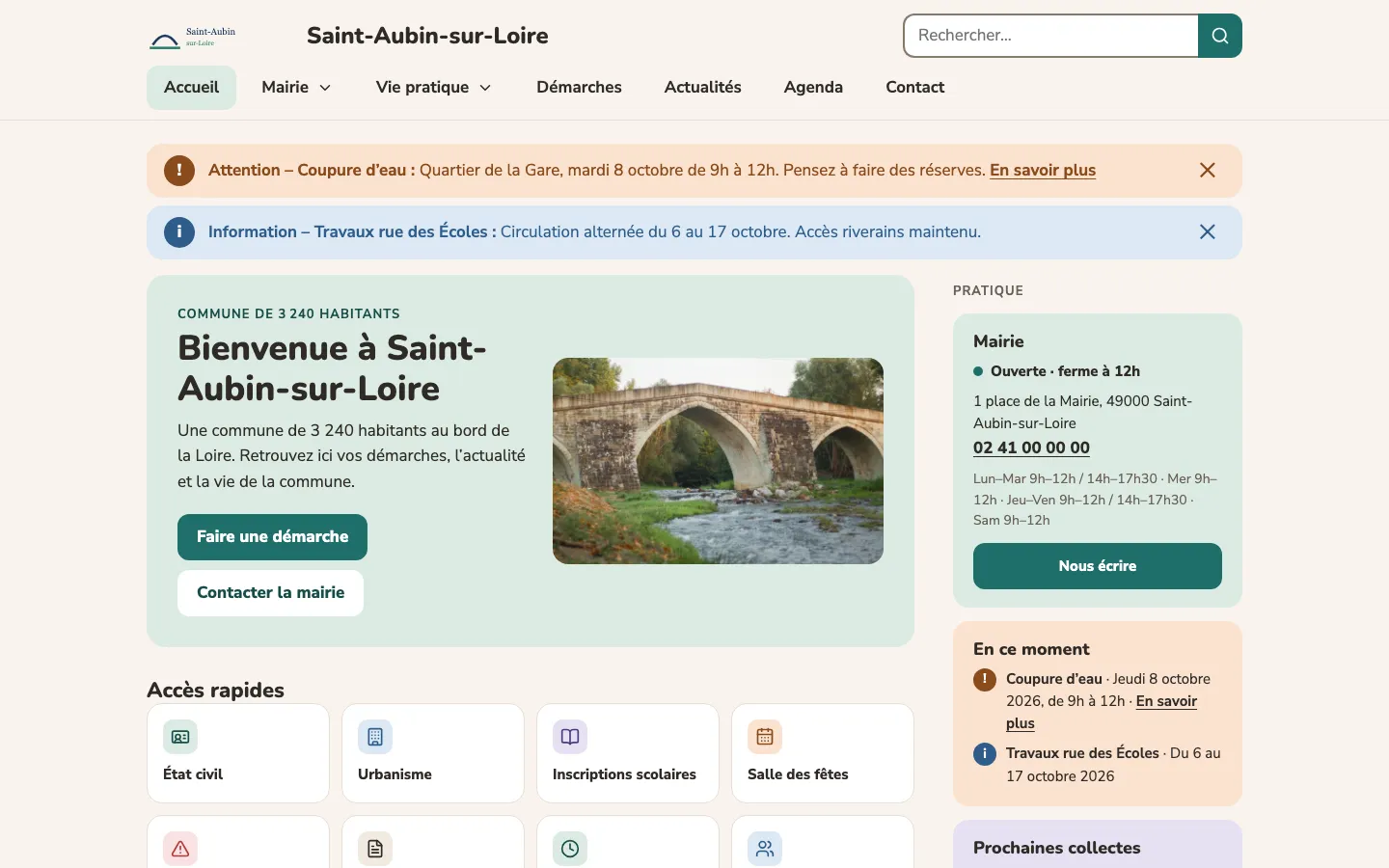Click the 'Accès rapides' heading
This screenshot has width=1389, height=868.
coord(215,691)
